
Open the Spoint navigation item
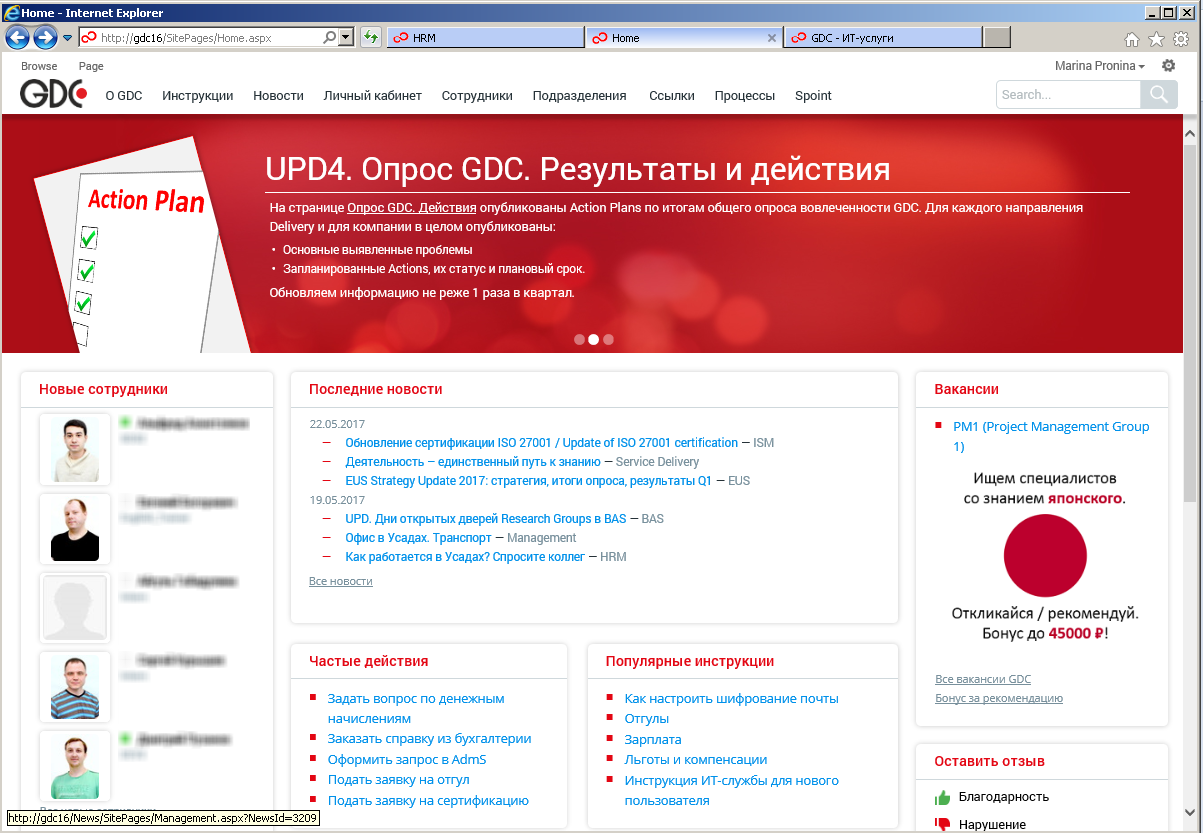point(813,96)
